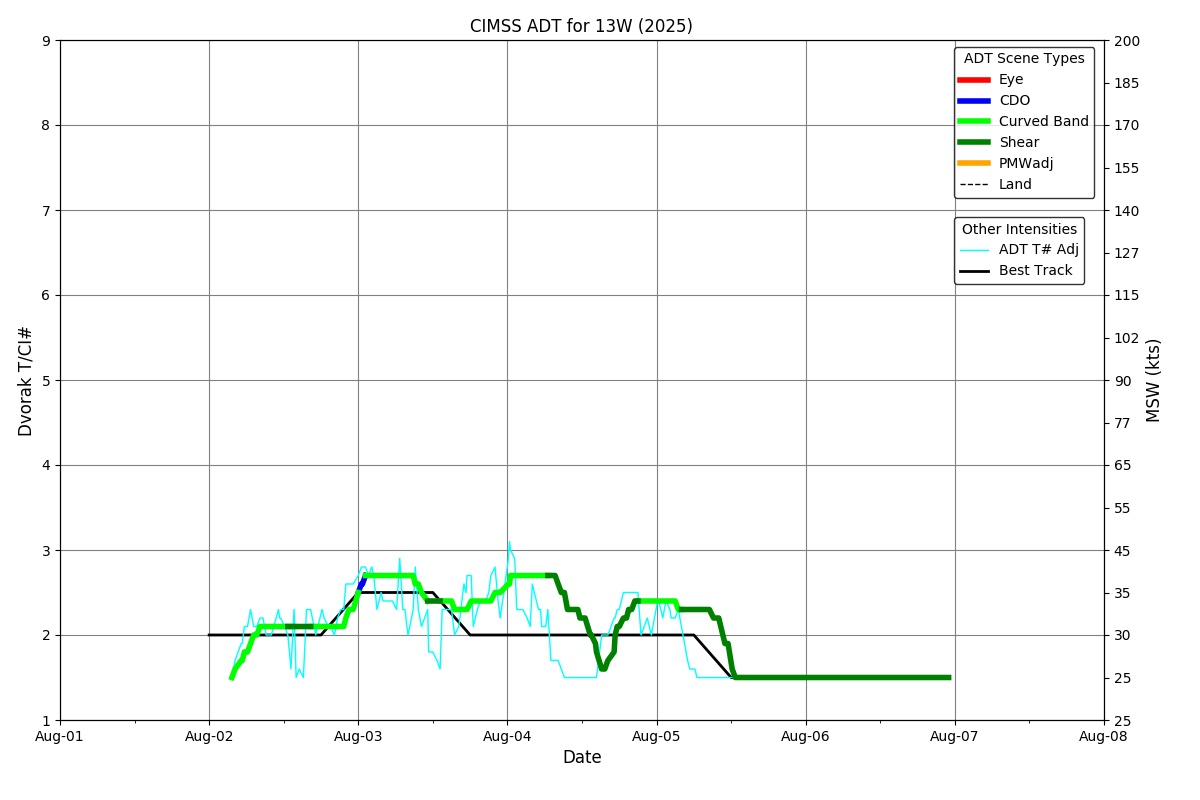The image size is (1200, 800).
Task: Click the Other Intensities legend heading
Action: [1018, 230]
